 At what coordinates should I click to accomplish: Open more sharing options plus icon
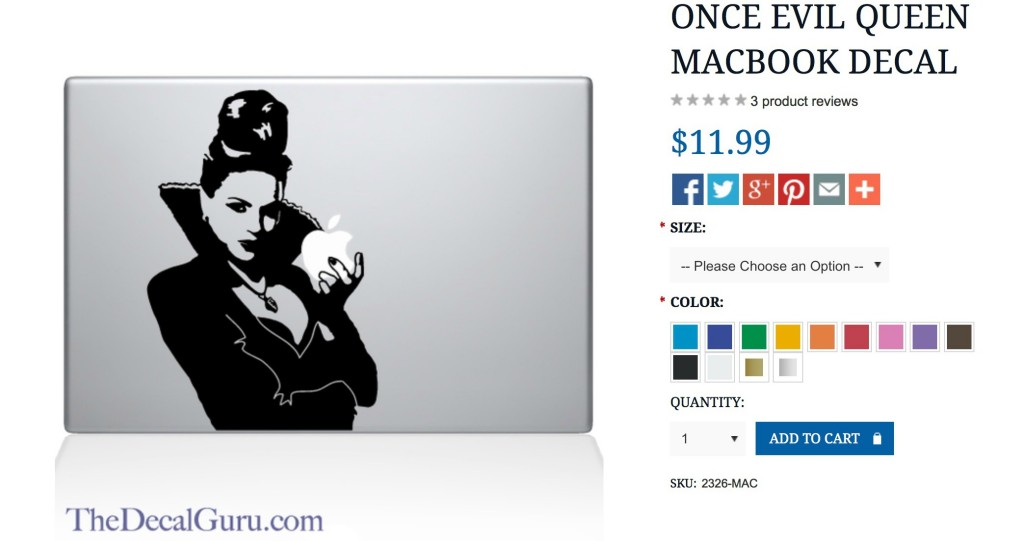pos(864,189)
